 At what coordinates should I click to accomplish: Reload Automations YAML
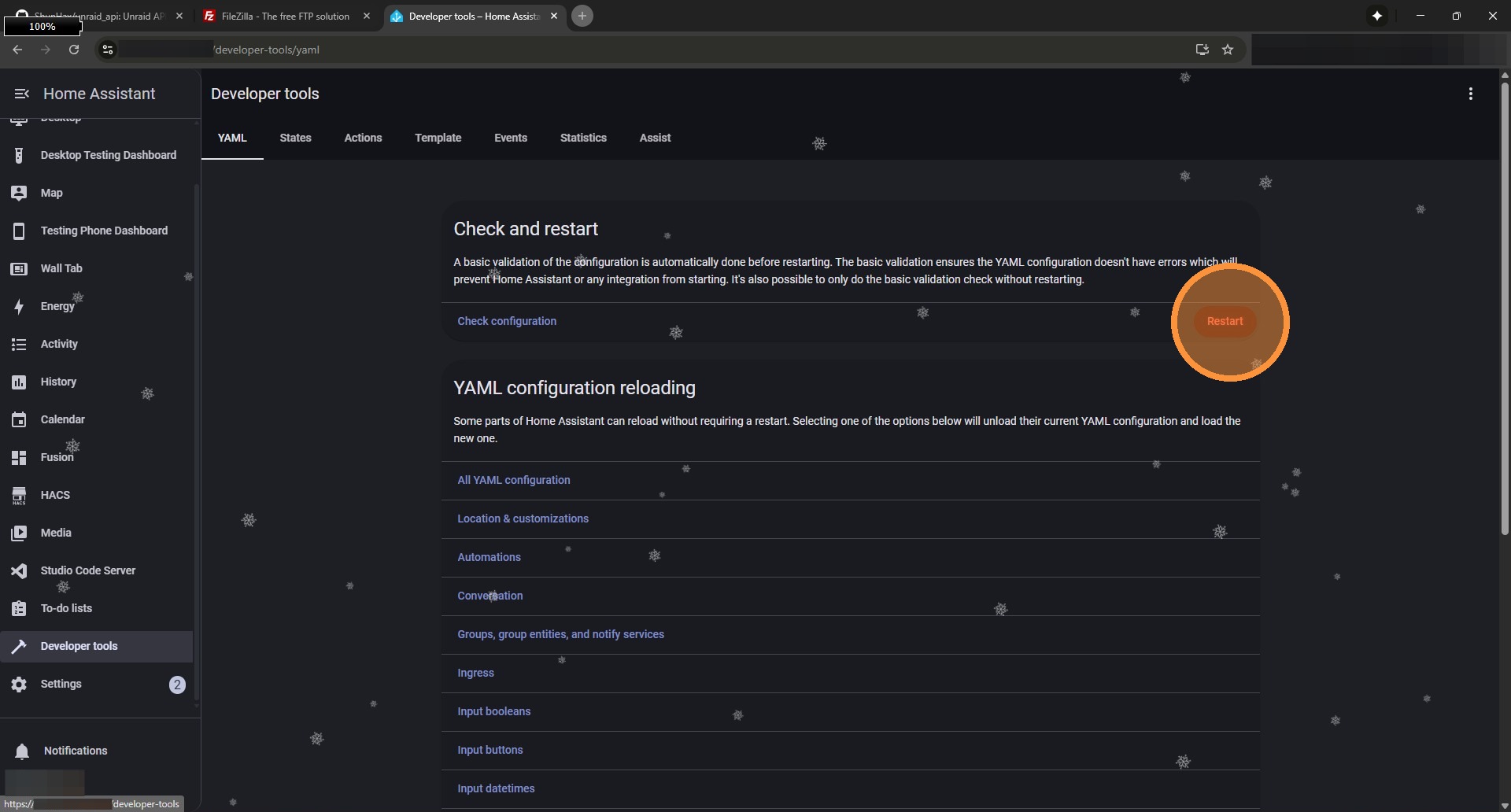coord(489,557)
